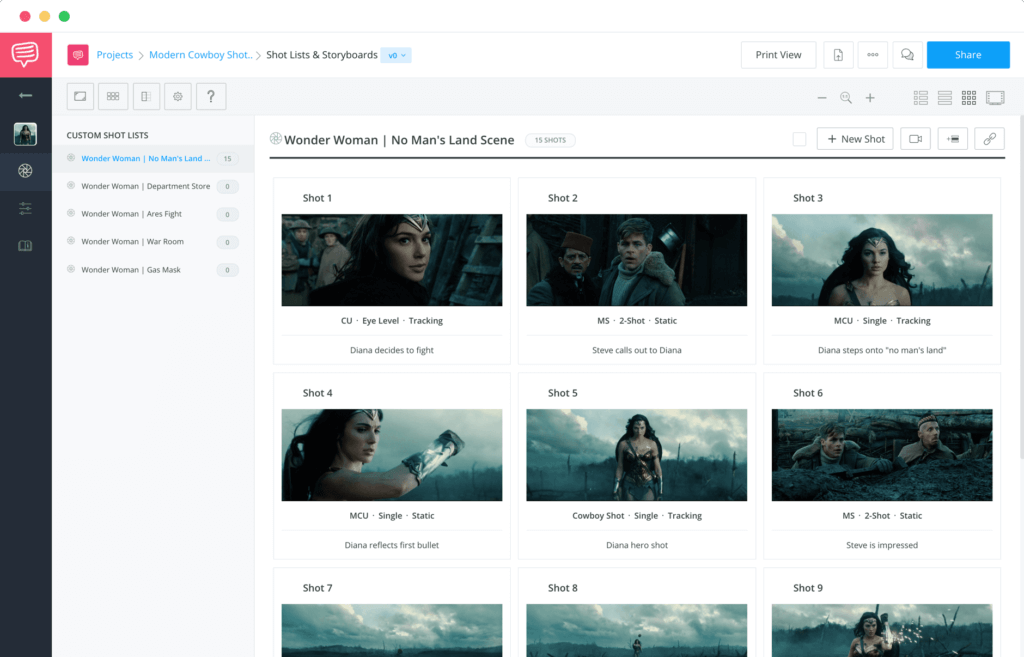Open the column view icon
This screenshot has width=1024, height=657.
pyautogui.click(x=145, y=96)
